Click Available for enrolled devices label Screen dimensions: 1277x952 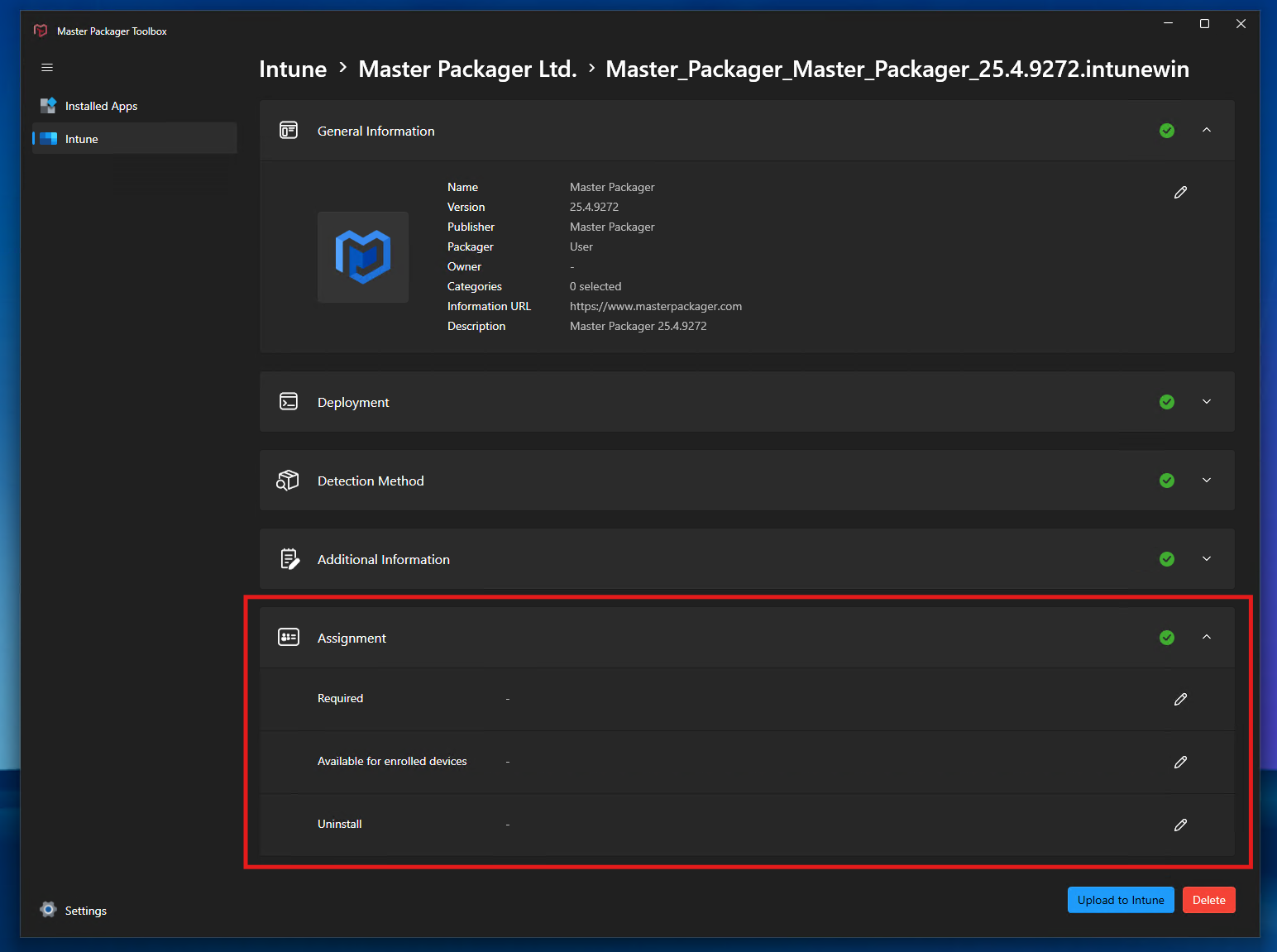(392, 761)
